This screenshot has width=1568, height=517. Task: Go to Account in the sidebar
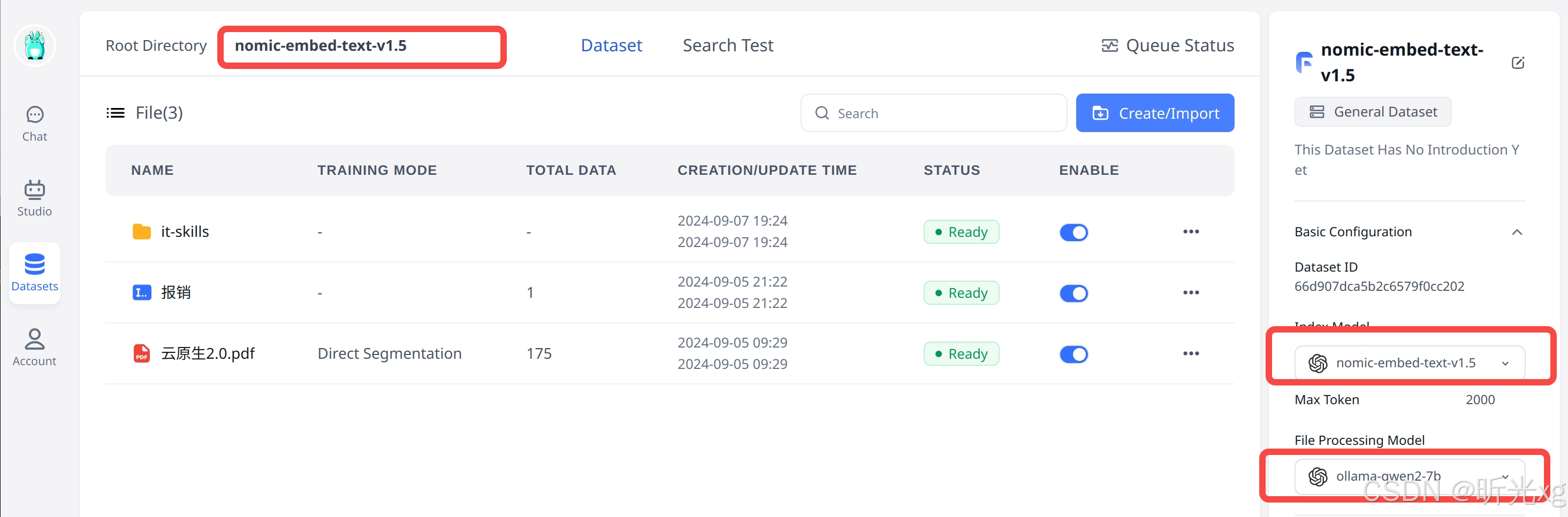pos(35,348)
